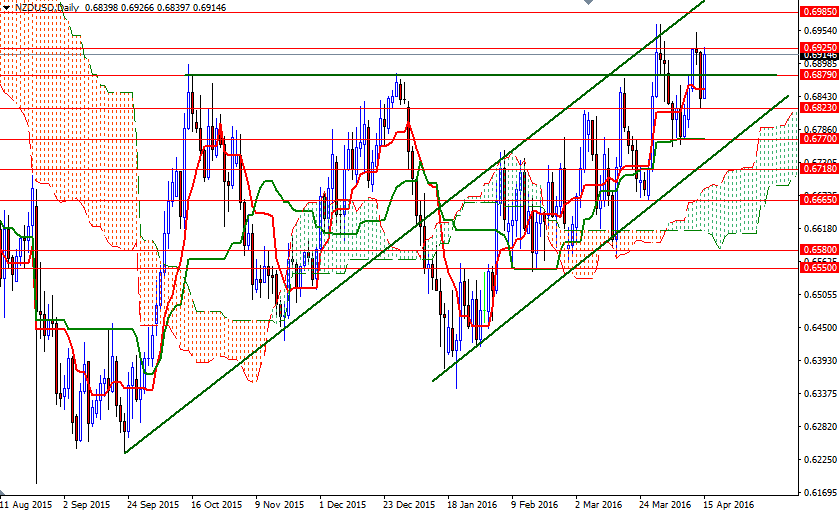
Task: Select the red 0.65500 price level label
Action: click(x=819, y=268)
